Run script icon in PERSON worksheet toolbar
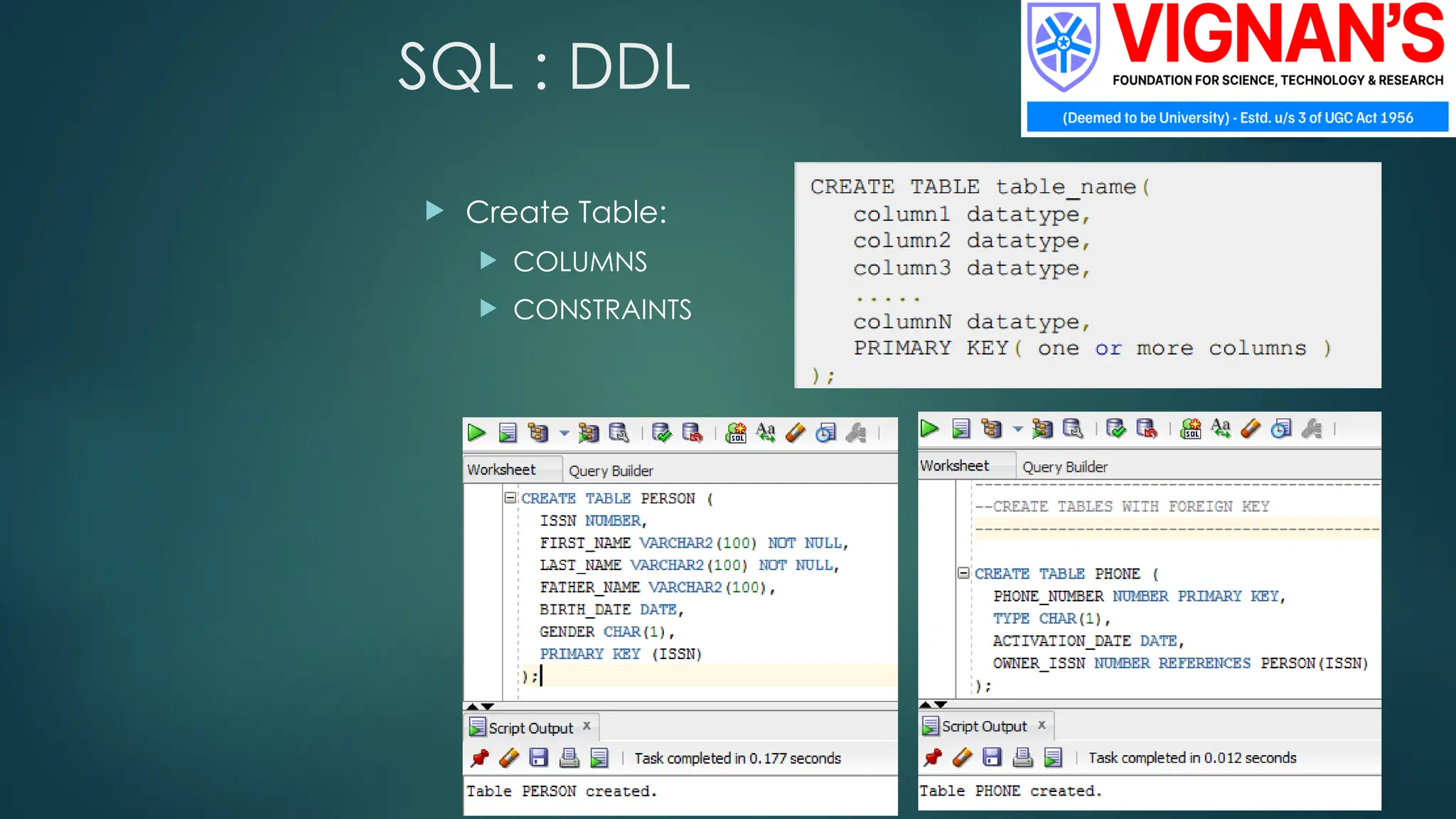Viewport: 1456px width, 819px height. pyautogui.click(x=508, y=433)
